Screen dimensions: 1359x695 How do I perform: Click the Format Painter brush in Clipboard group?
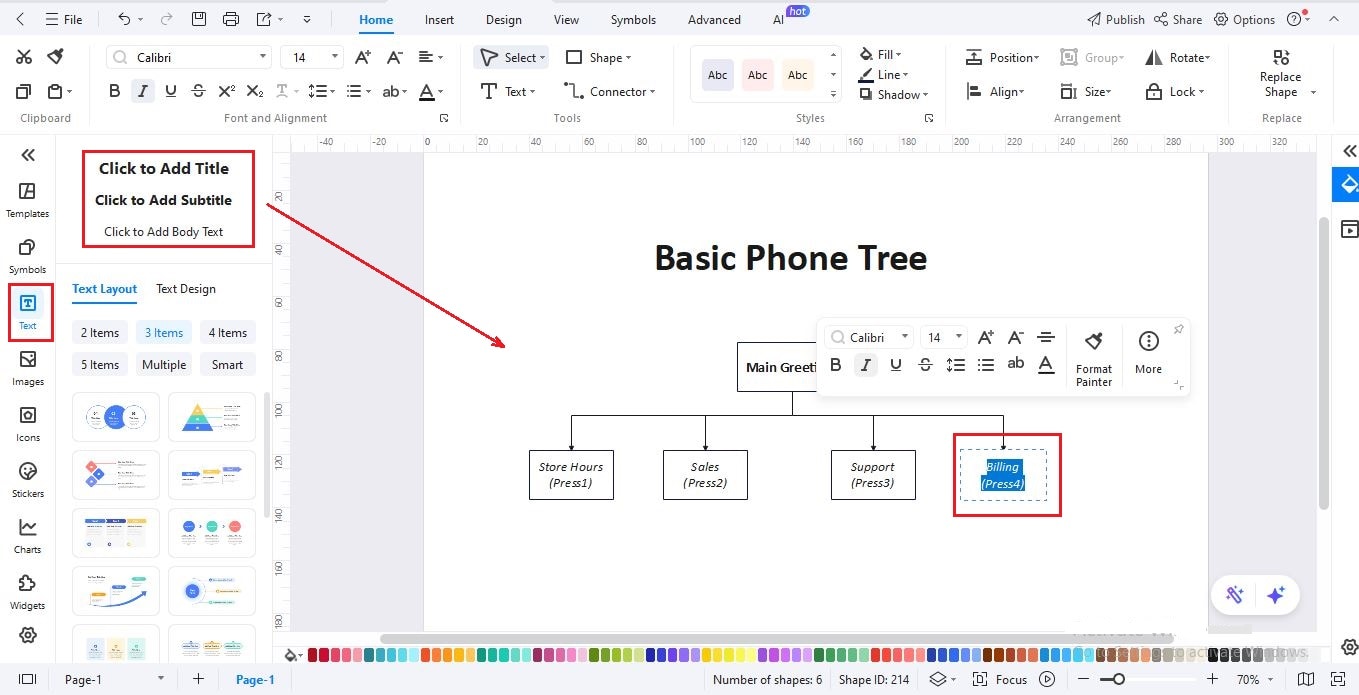(56, 57)
